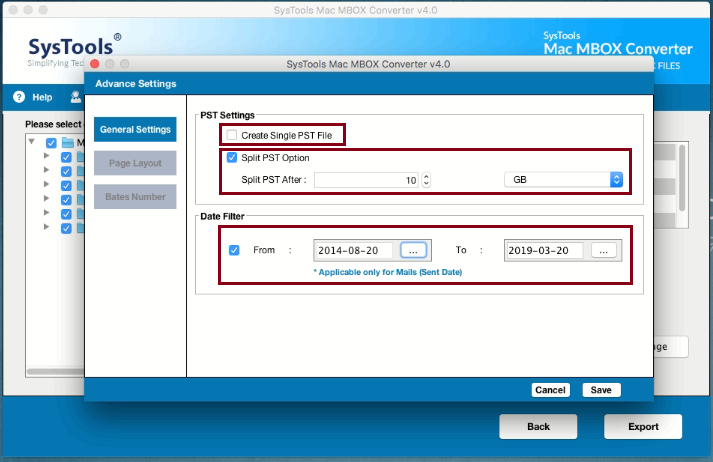Toggle the Date Filter From checkbox
The image size is (713, 462).
234,250
